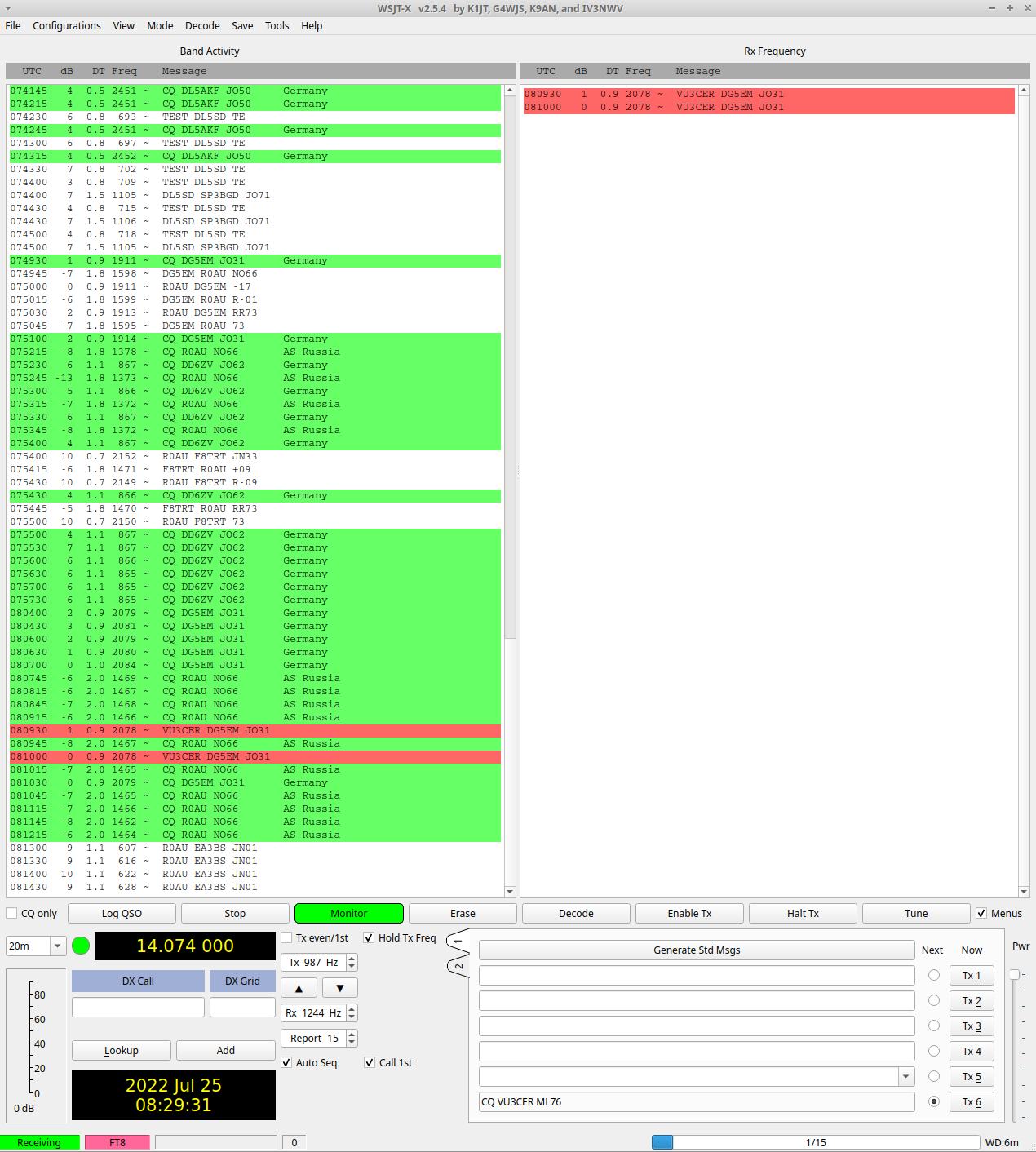This screenshot has width=1036, height=1152.
Task: Uncheck Auto Seq option
Action: pos(309,1062)
